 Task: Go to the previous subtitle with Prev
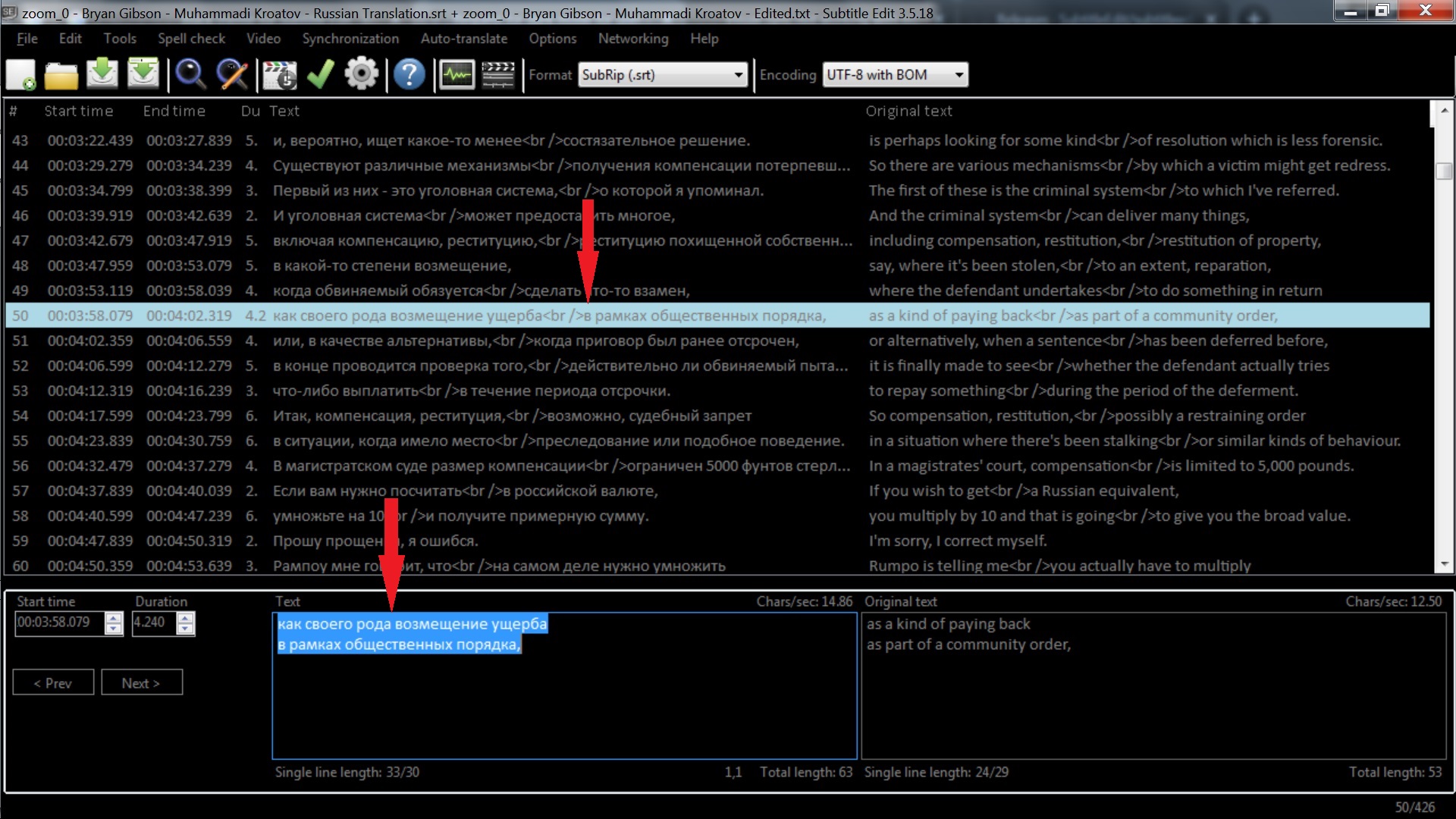coord(53,682)
